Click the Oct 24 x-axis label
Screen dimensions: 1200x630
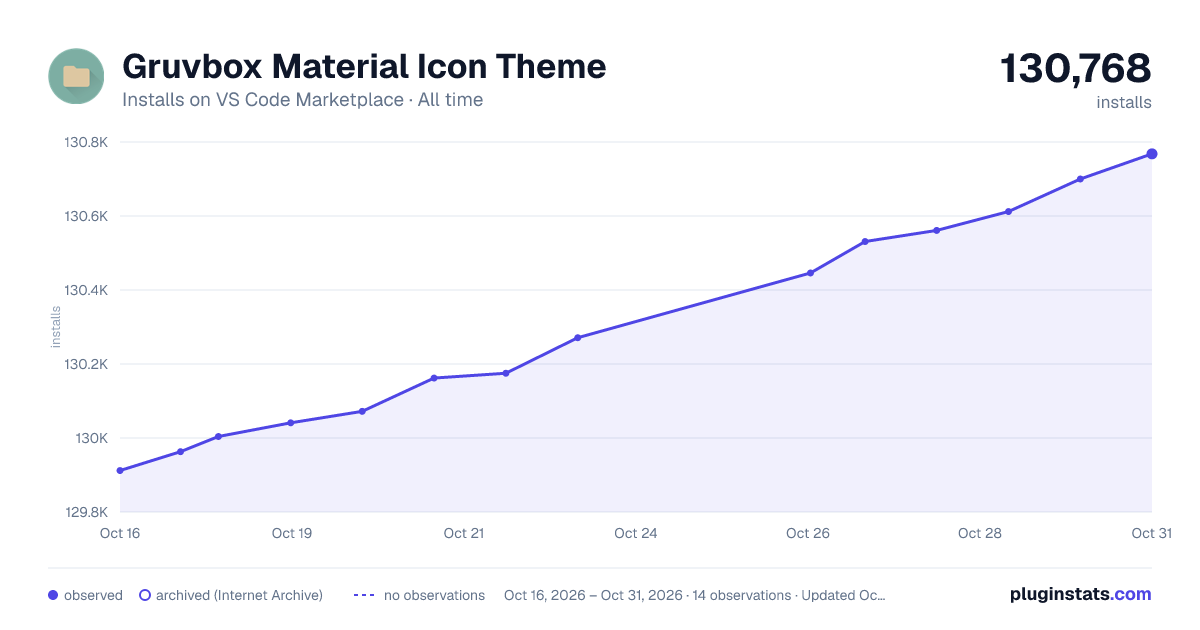[x=636, y=533]
